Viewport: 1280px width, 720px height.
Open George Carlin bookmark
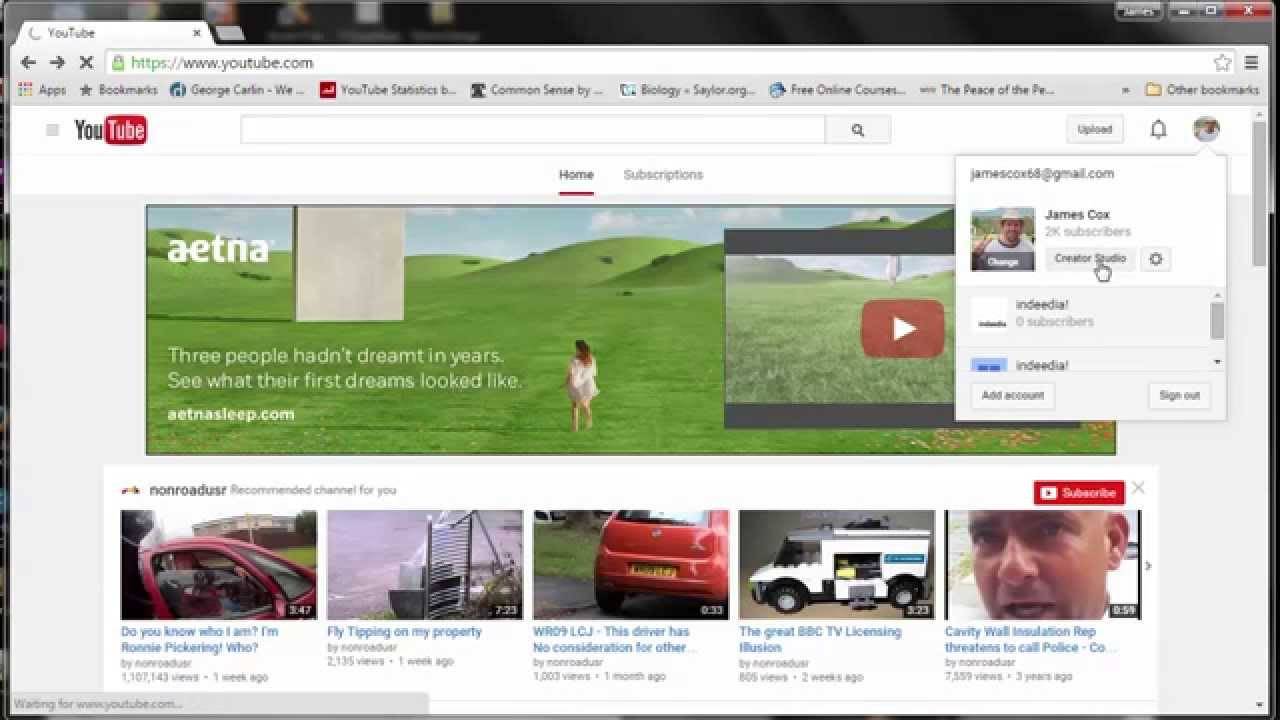(x=237, y=90)
